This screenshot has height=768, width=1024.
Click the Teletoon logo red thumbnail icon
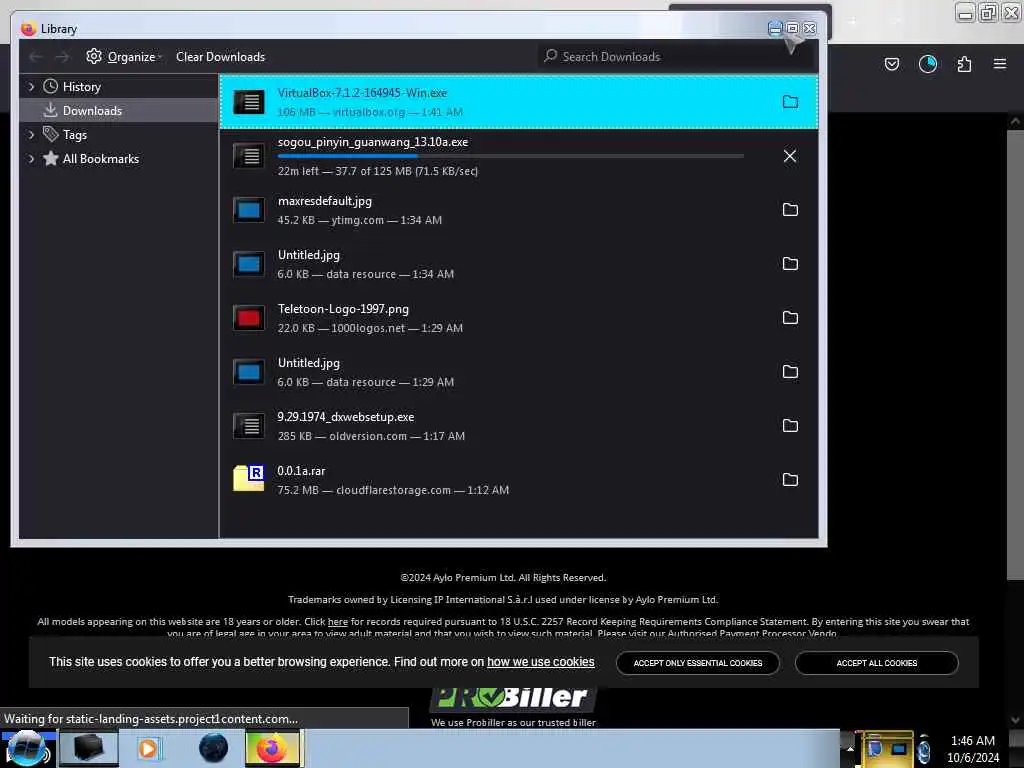249,318
